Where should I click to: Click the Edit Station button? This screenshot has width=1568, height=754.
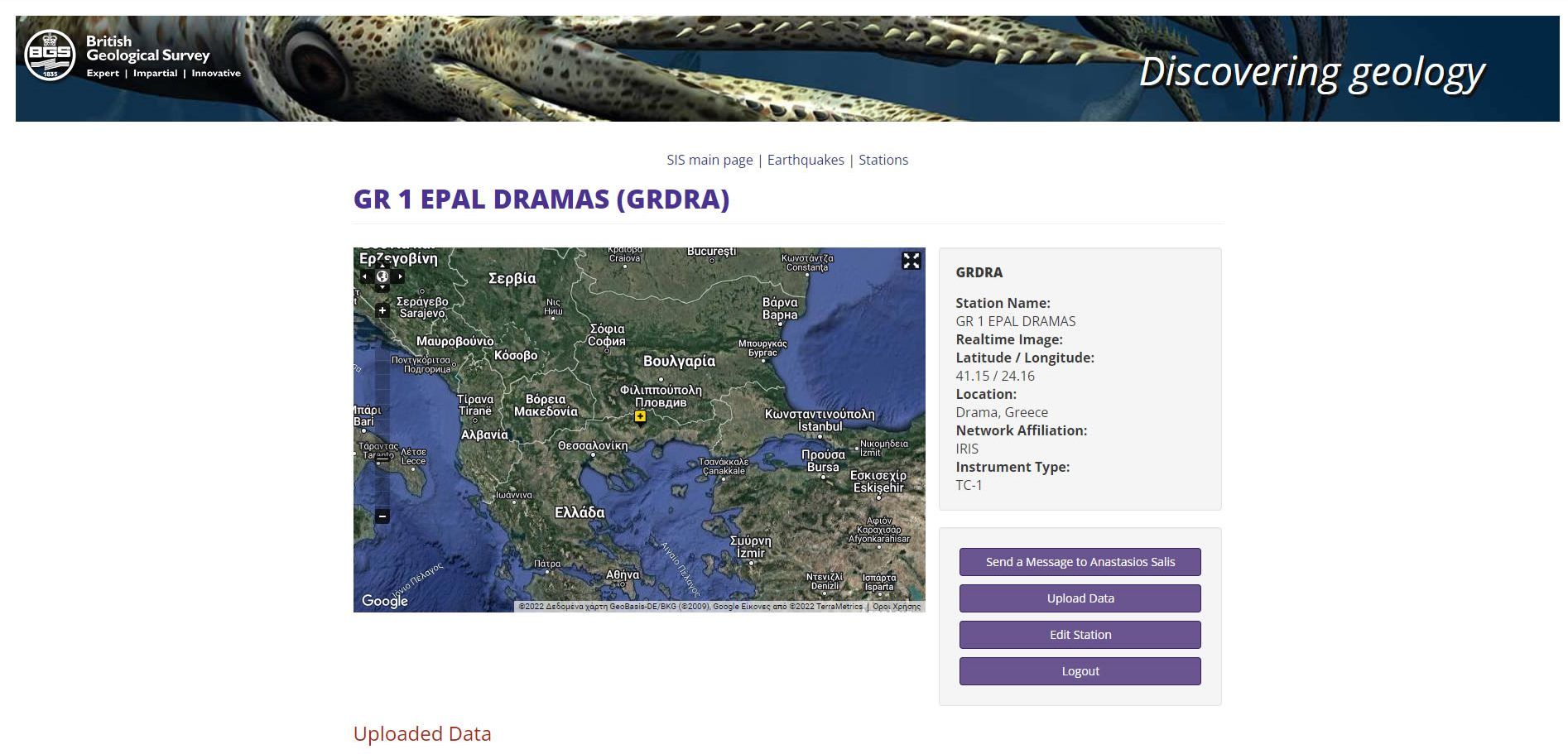coord(1080,635)
